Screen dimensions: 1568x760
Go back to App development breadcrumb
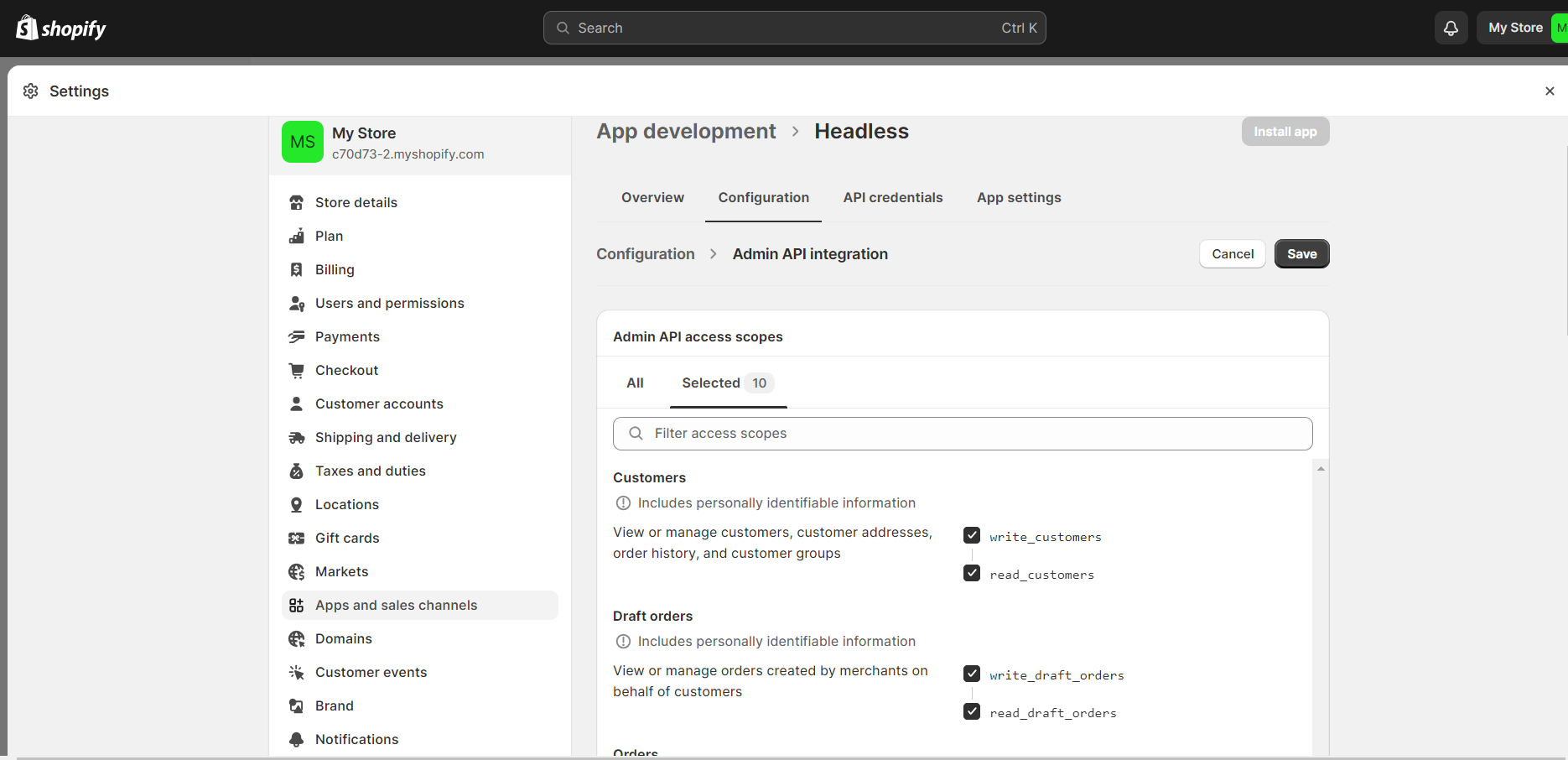coord(686,132)
